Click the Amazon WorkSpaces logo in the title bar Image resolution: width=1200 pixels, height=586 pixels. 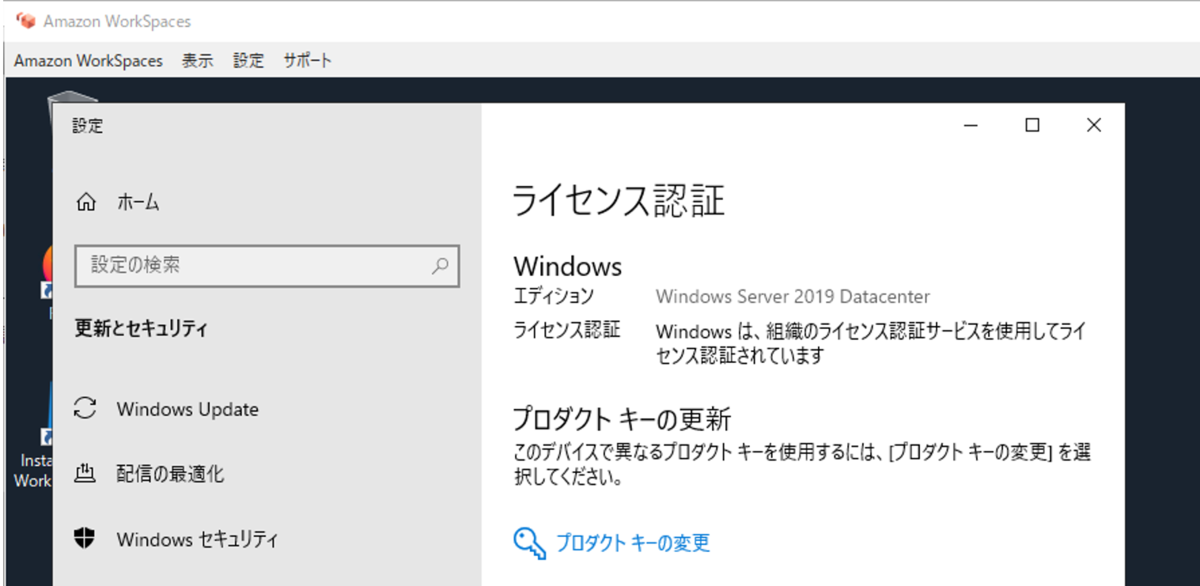click(x=26, y=21)
